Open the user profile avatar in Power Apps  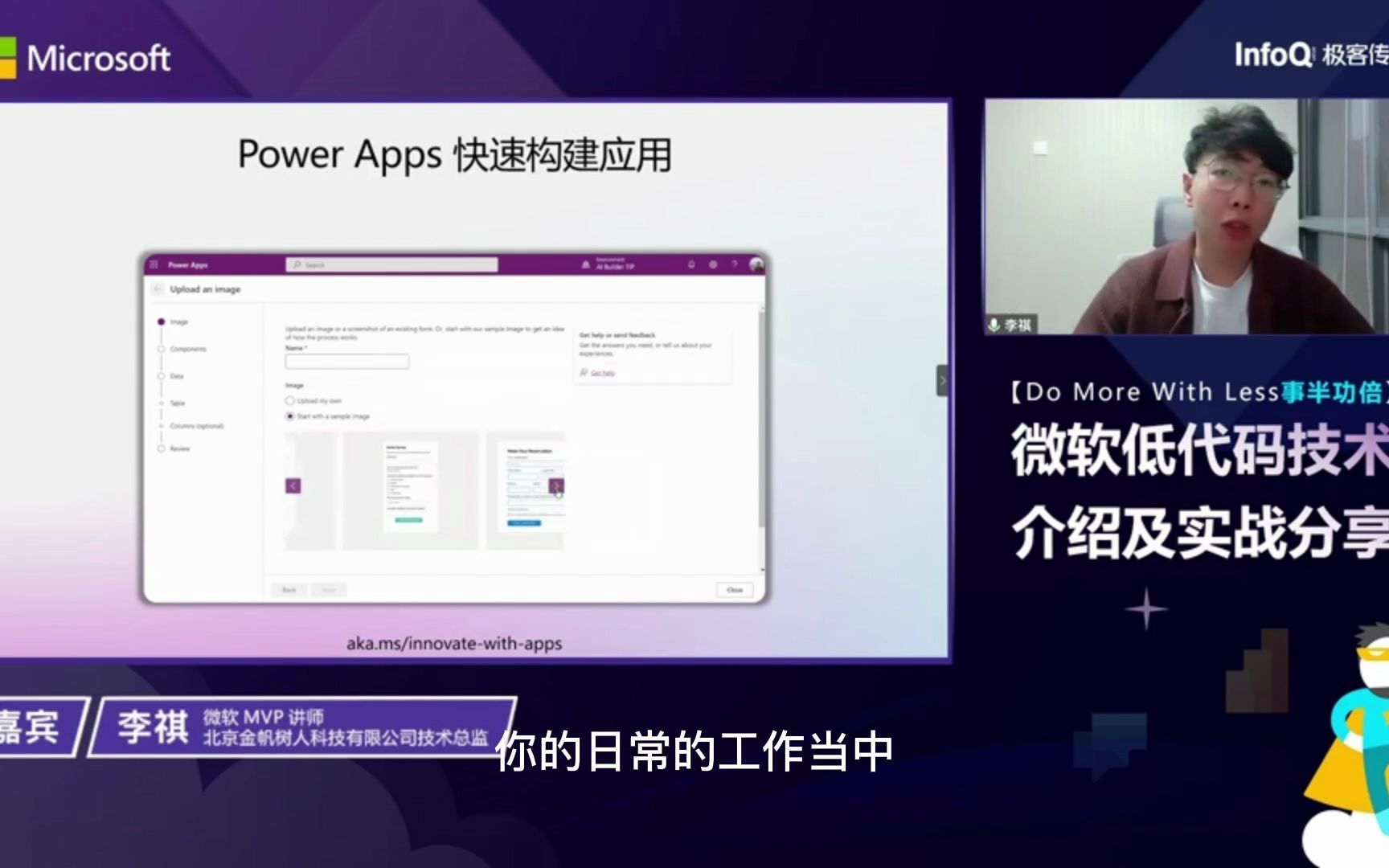[756, 264]
